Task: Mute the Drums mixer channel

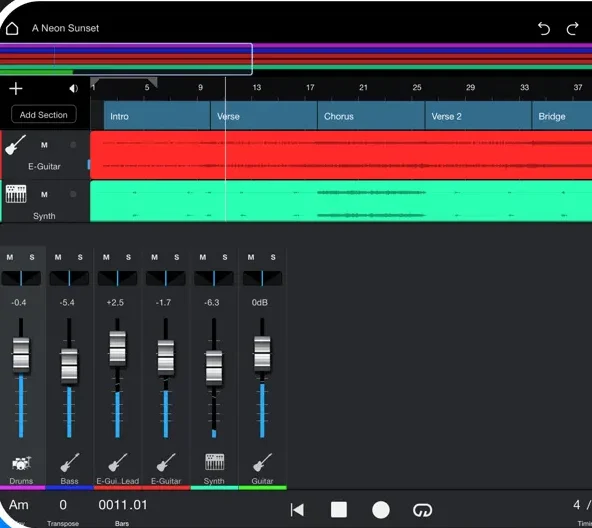Action: [10, 258]
